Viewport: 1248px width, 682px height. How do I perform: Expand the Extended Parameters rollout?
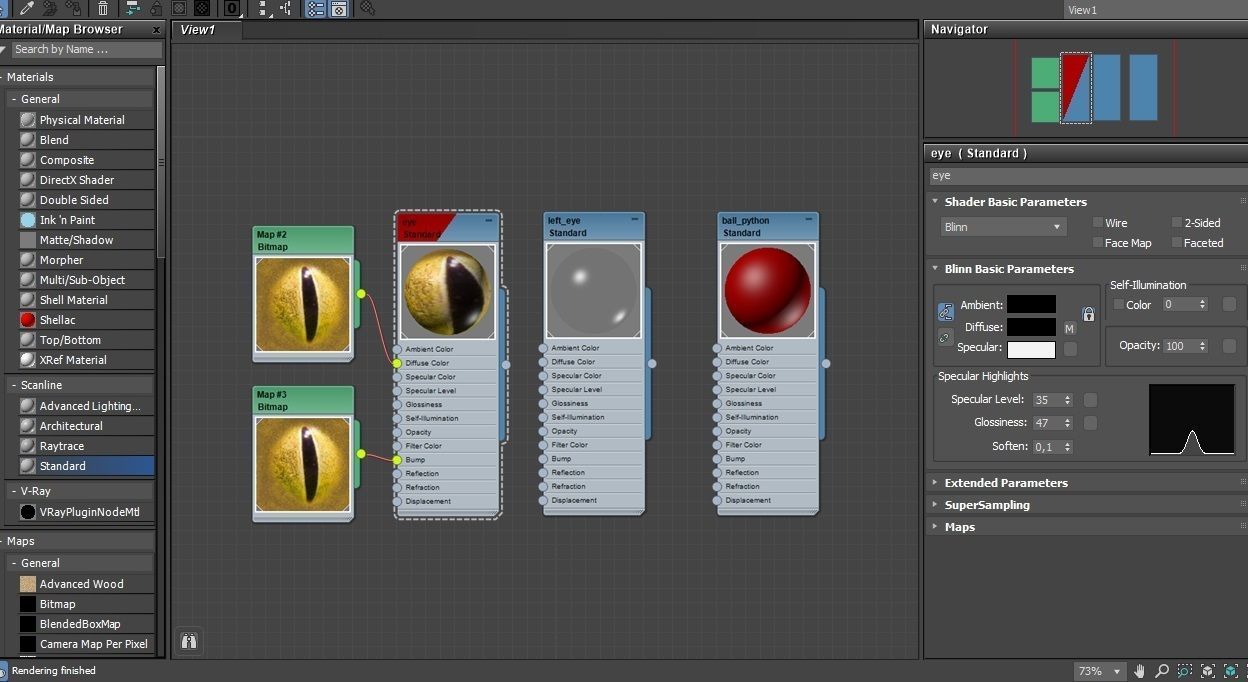tap(1005, 483)
